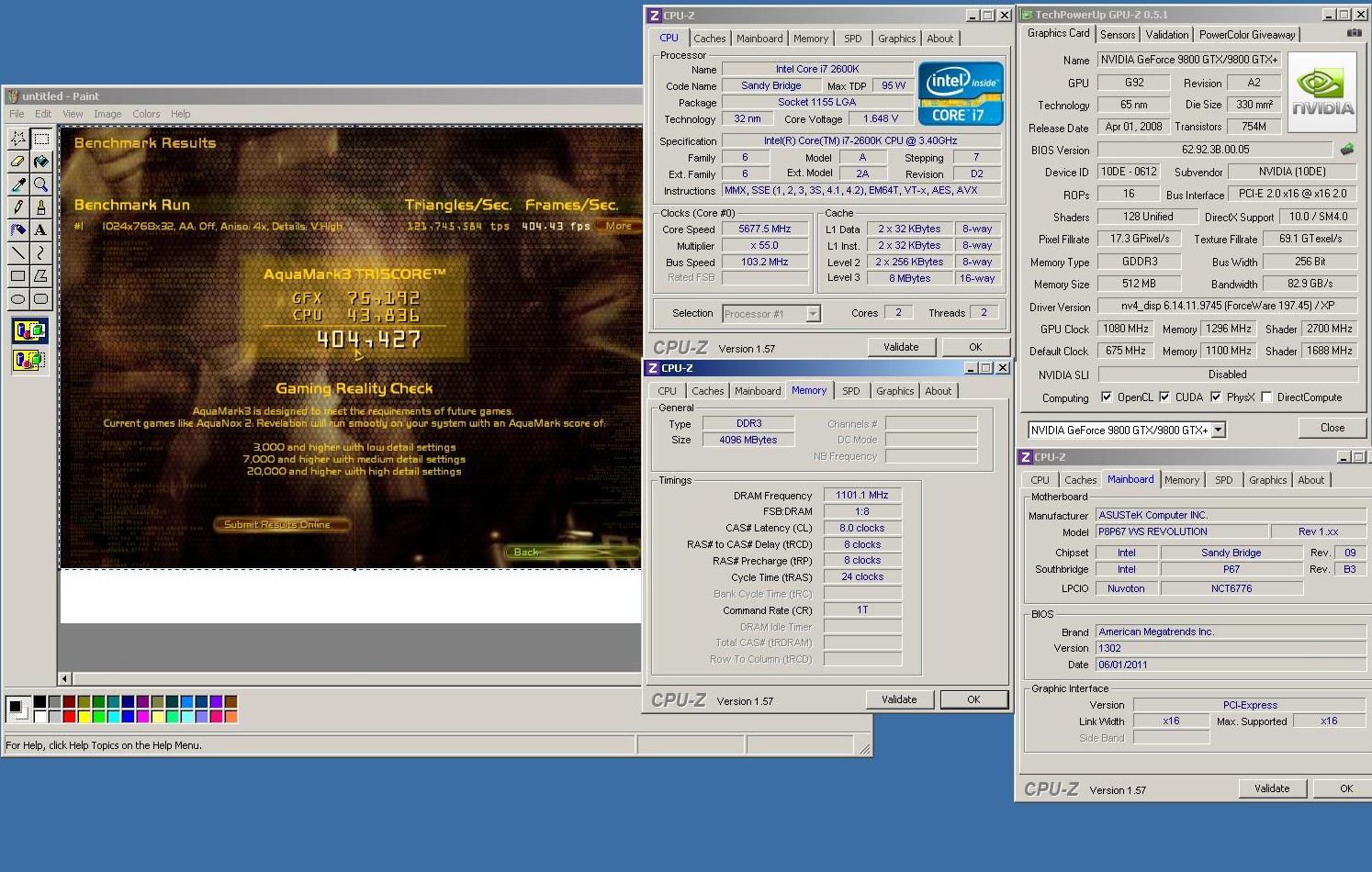Image resolution: width=1372 pixels, height=872 pixels.
Task: Click the Driver Version value nv4_disp text
Action: pos(1227,307)
